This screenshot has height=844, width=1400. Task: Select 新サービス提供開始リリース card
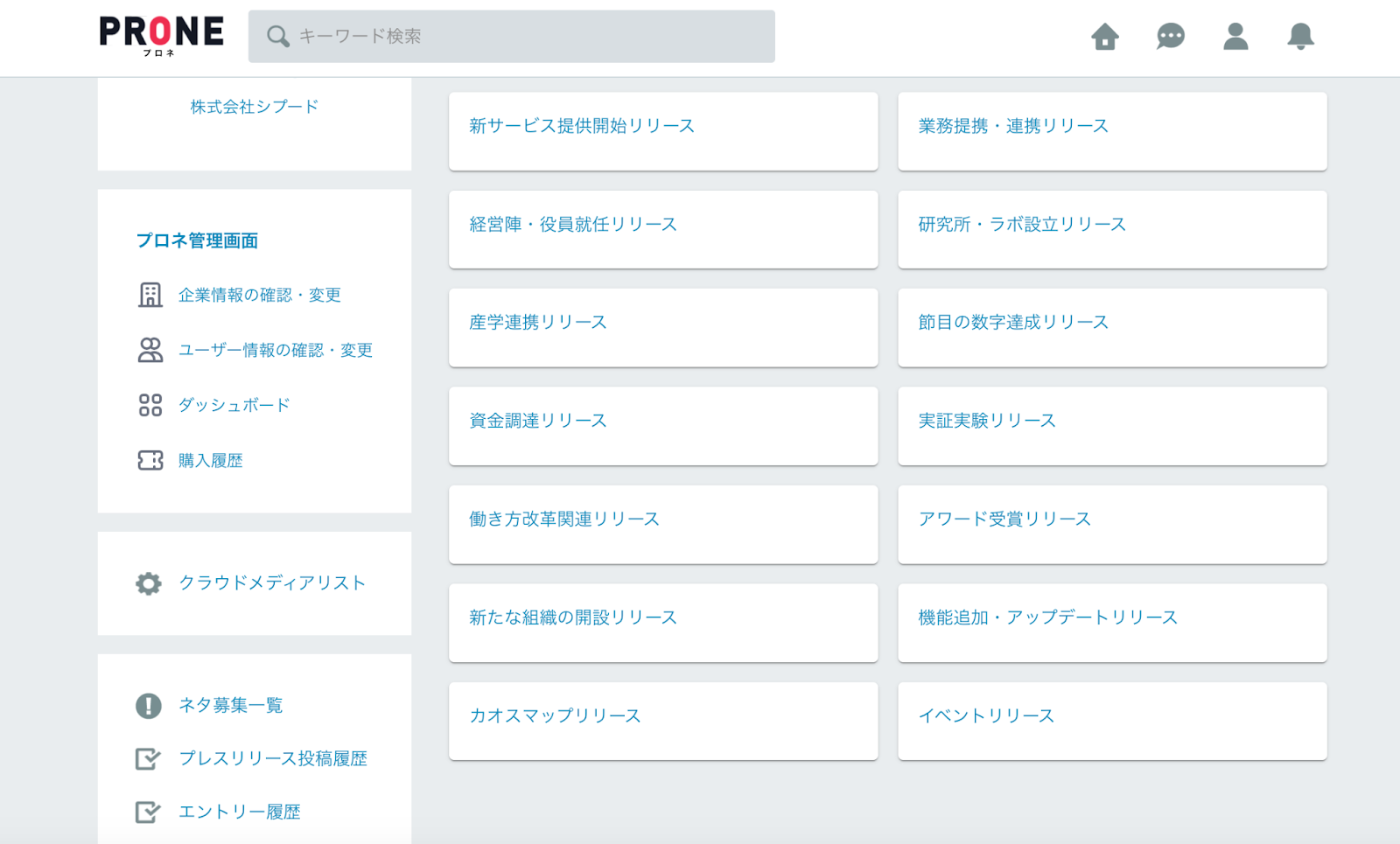click(x=663, y=131)
